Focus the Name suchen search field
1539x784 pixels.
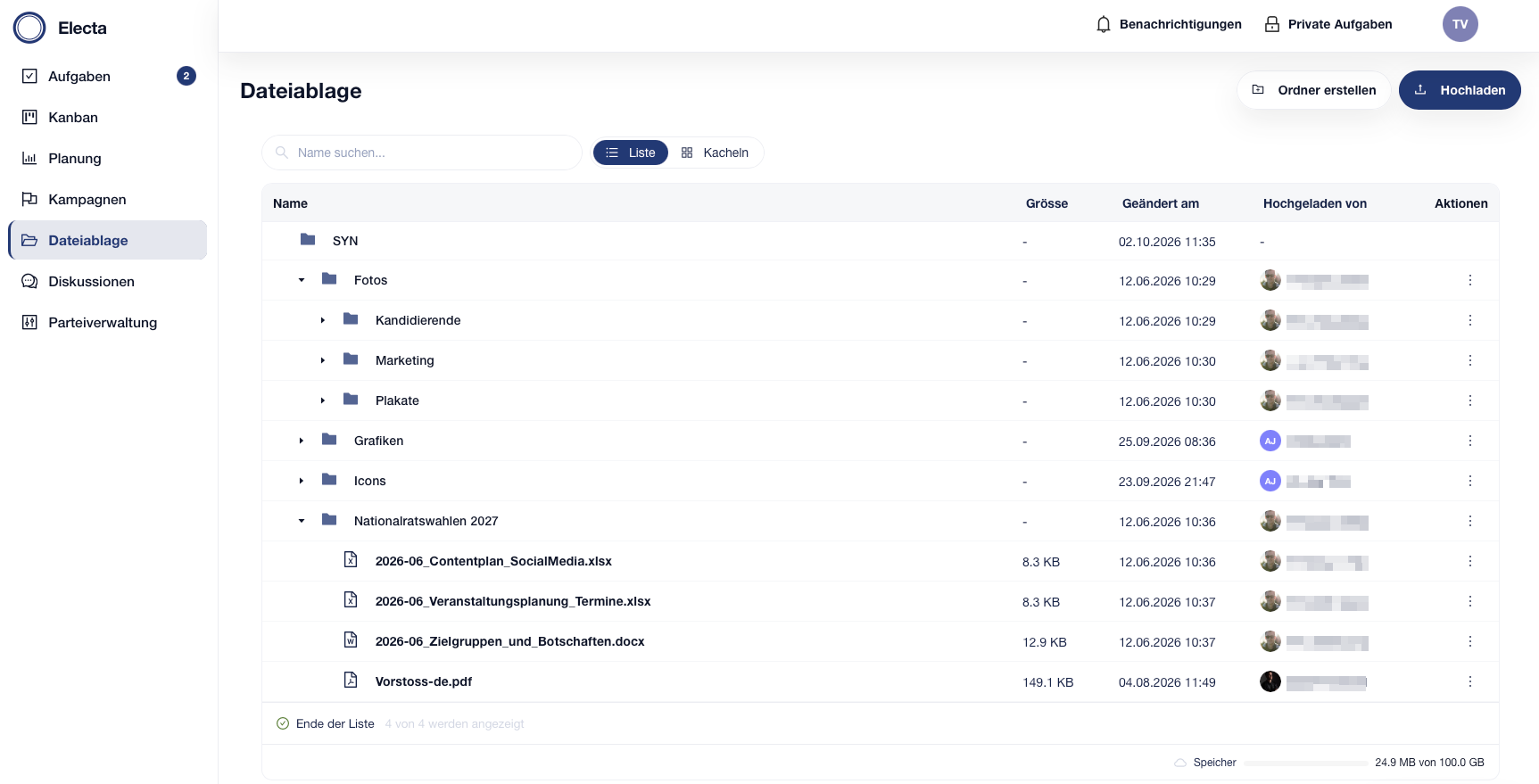click(x=422, y=153)
